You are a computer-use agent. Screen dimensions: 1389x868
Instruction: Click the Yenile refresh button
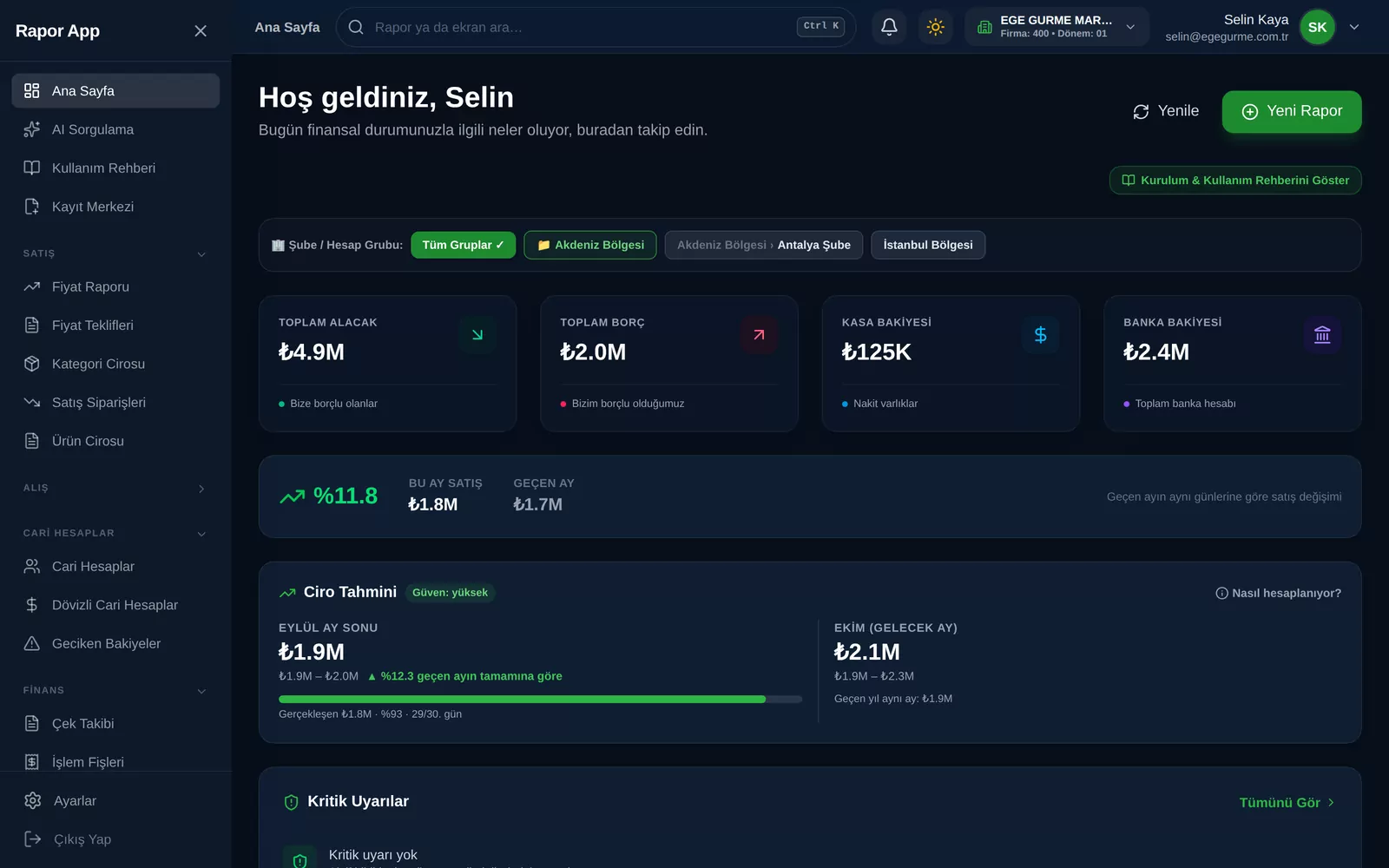pos(1166,111)
